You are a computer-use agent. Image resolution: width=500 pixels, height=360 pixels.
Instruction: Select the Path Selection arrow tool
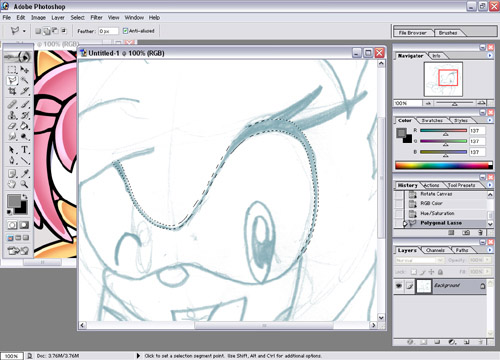pos(12,150)
